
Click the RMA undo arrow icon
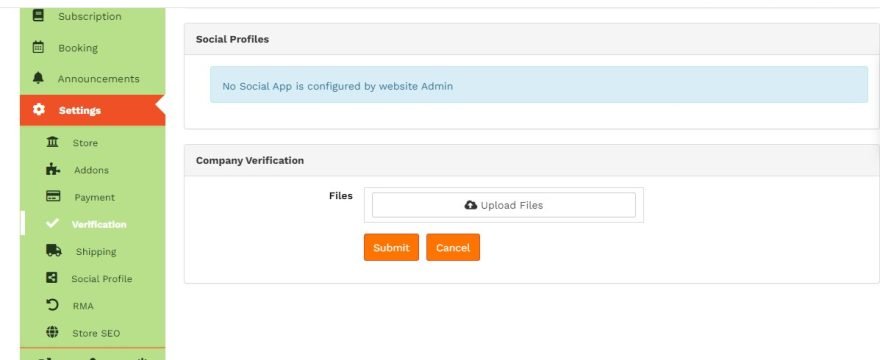click(x=52, y=305)
